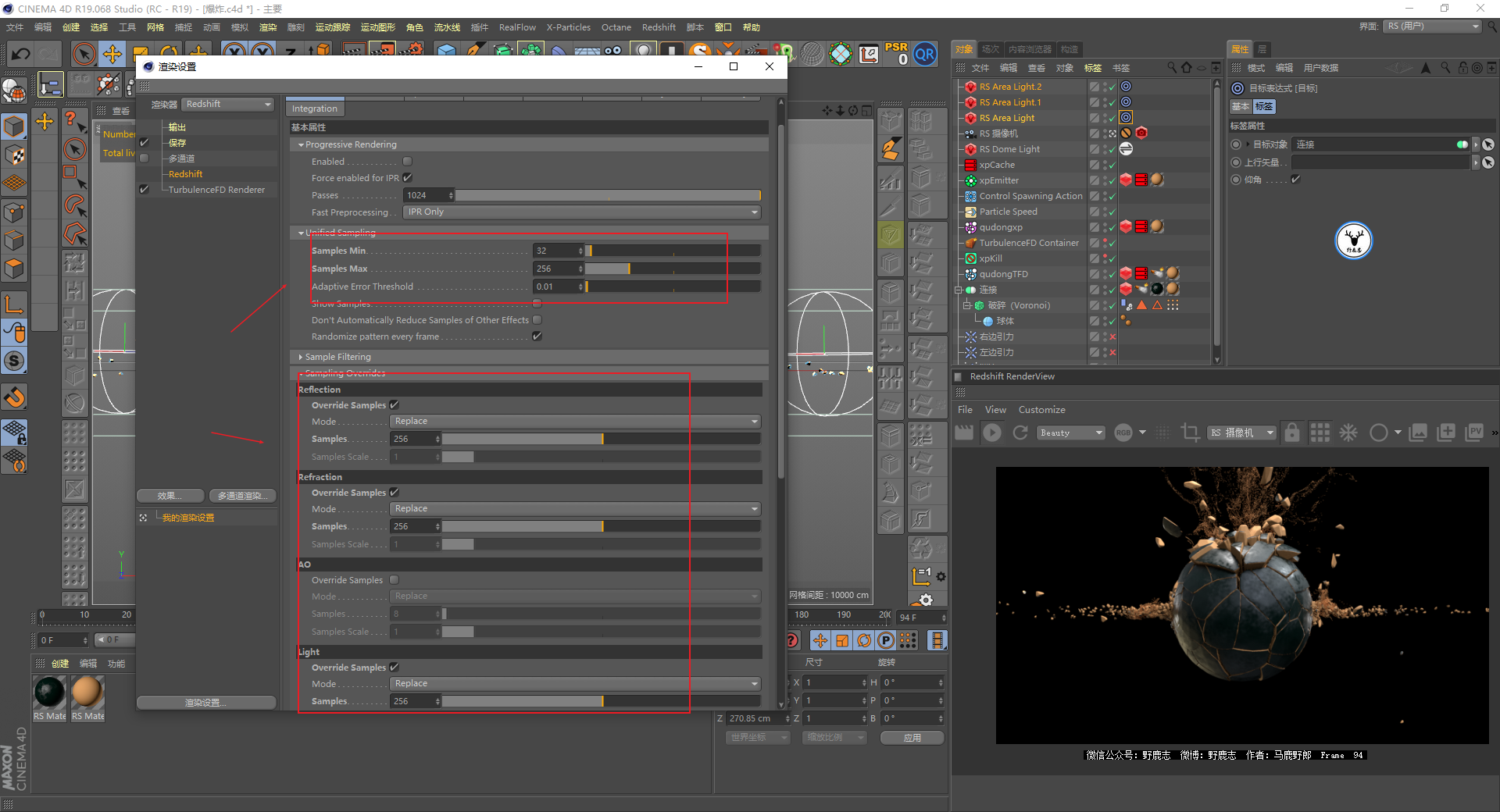Click the Polygon Selection tool icon

[x=74, y=233]
